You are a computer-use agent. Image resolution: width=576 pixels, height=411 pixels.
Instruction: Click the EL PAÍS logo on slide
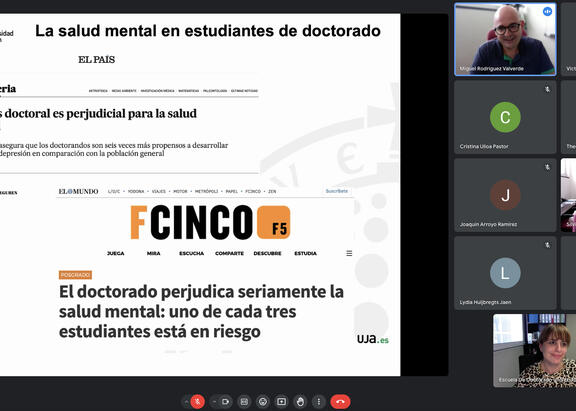[x=97, y=60]
